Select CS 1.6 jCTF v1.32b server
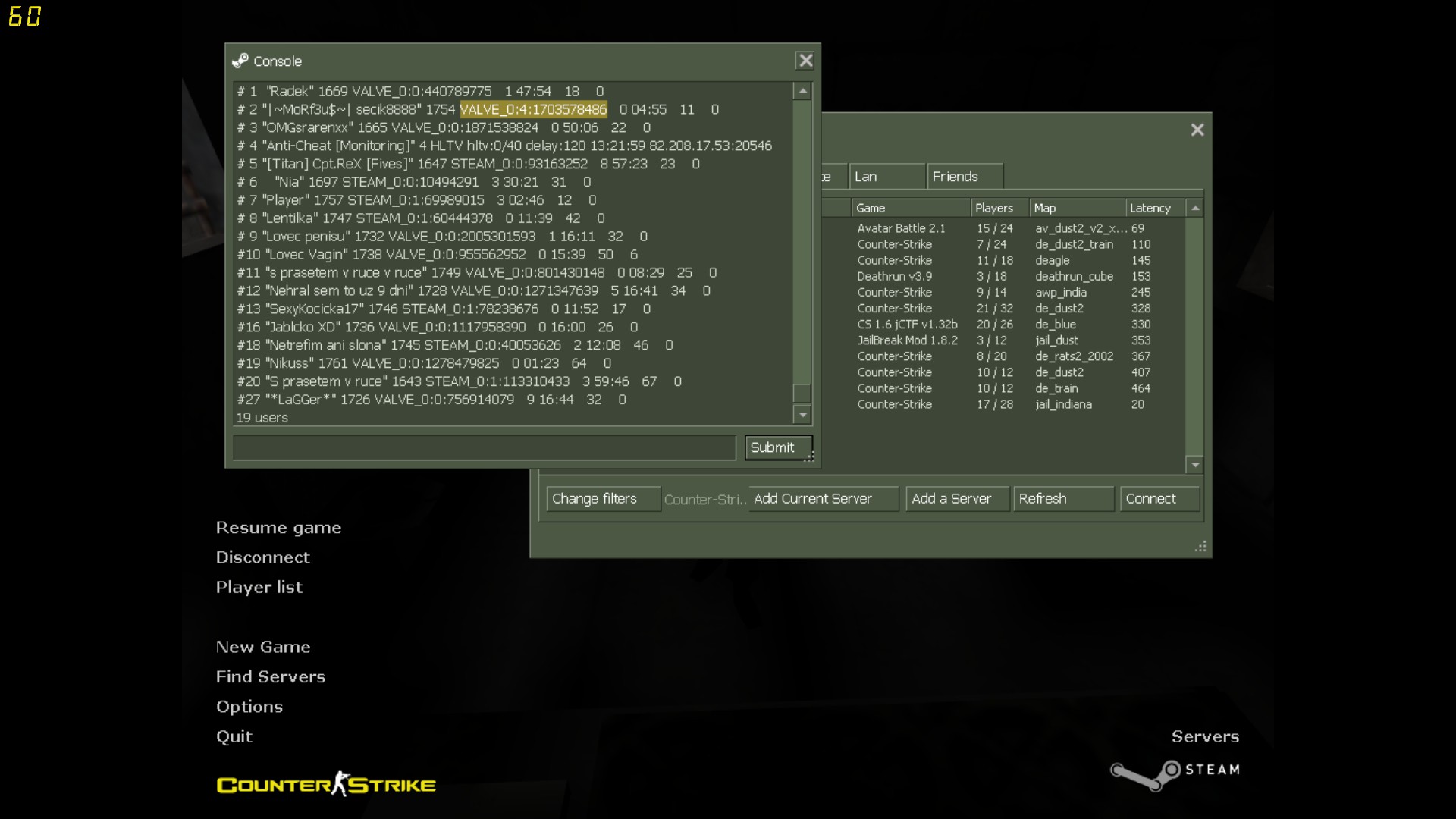This screenshot has height=819, width=1456. [x=1003, y=325]
